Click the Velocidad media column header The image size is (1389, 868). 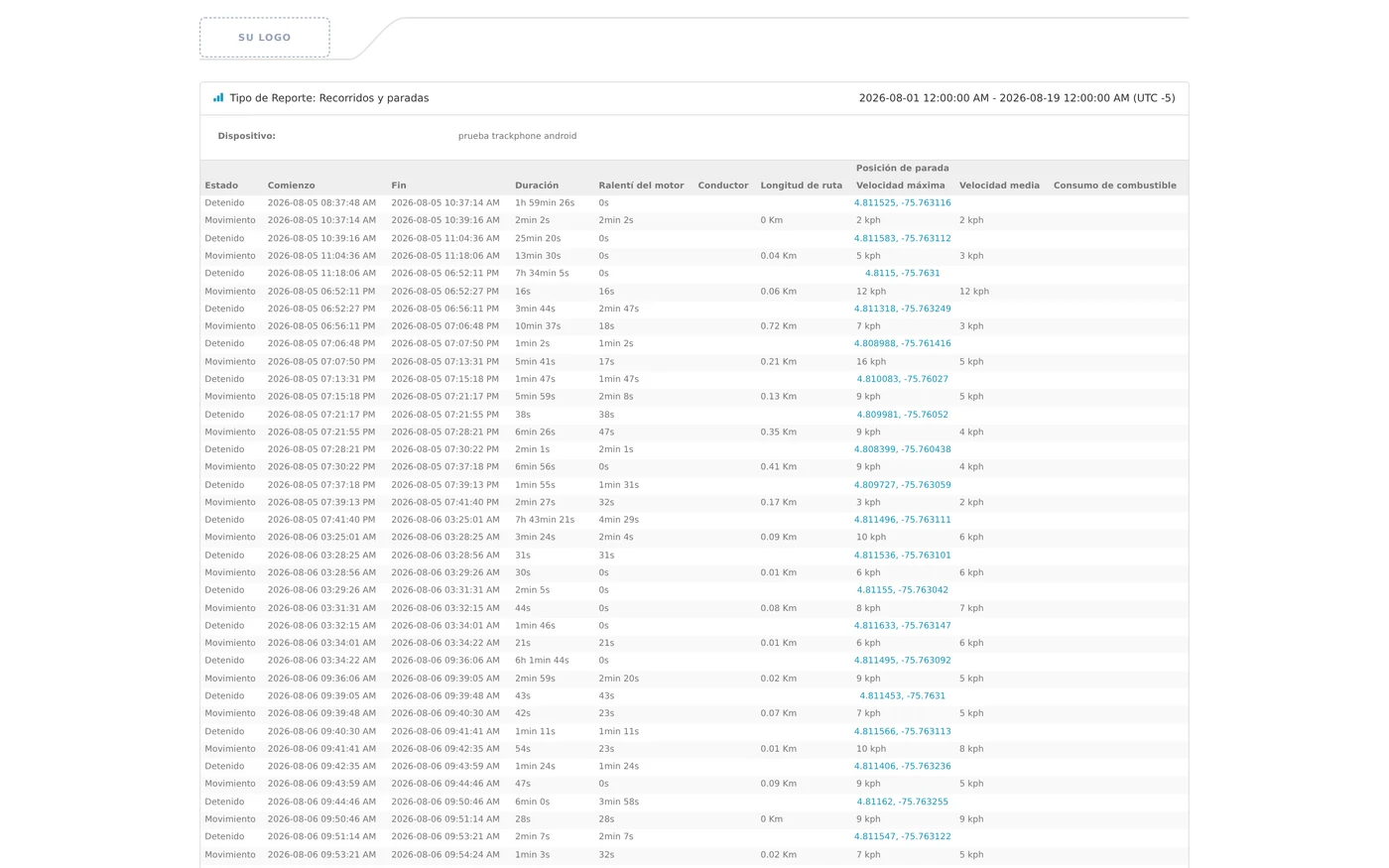999,186
